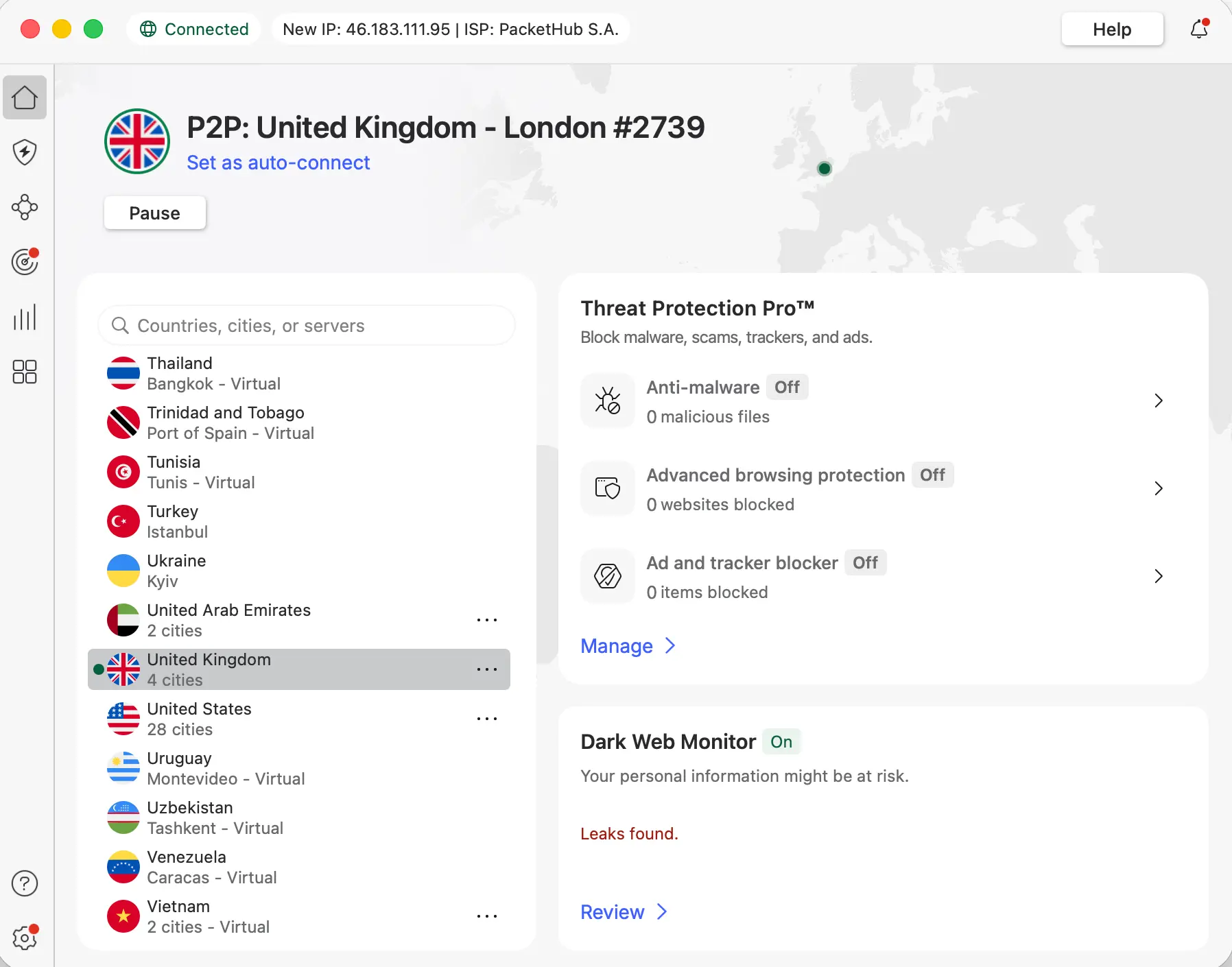Viewport: 1232px width, 967px height.
Task: Open NordVPN settings via the gear icon
Action: point(25,938)
